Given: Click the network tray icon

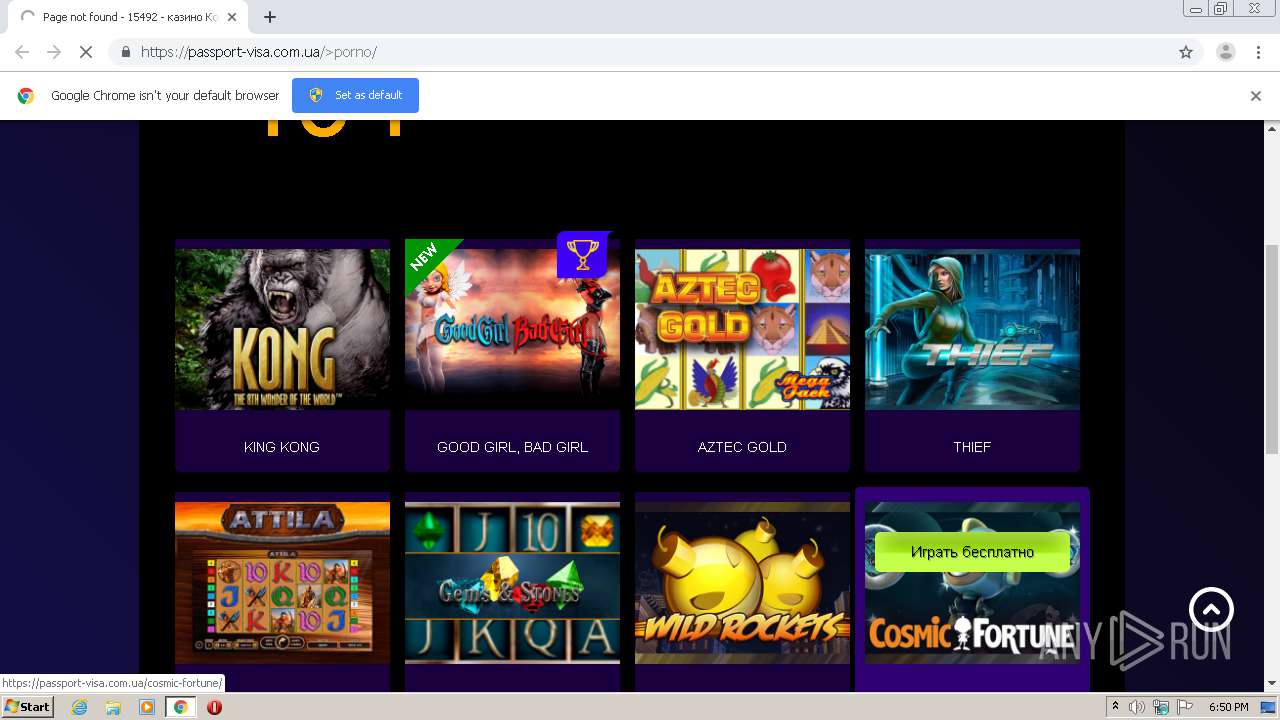Looking at the screenshot, I should [1160, 707].
